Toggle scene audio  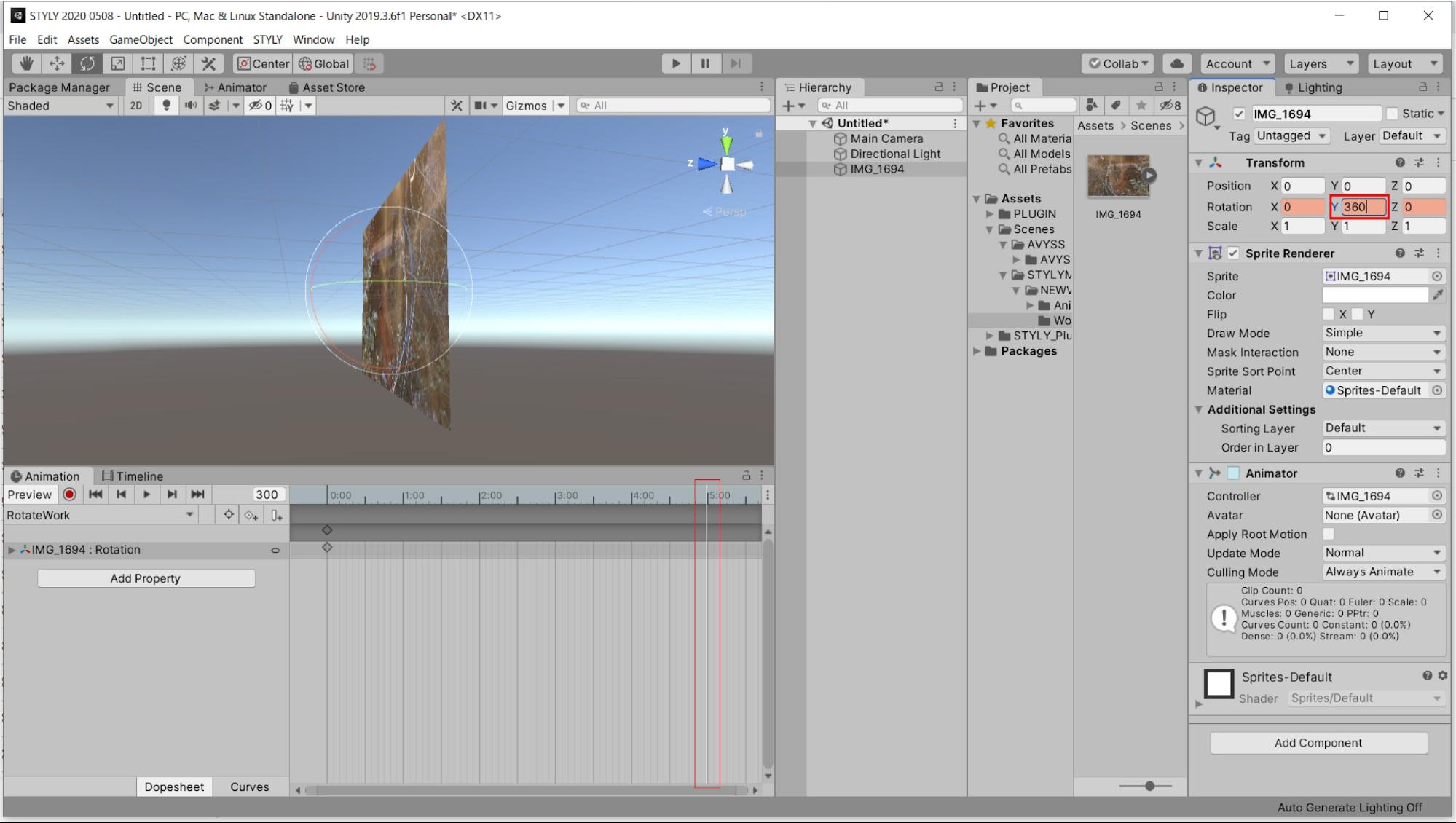click(x=191, y=106)
